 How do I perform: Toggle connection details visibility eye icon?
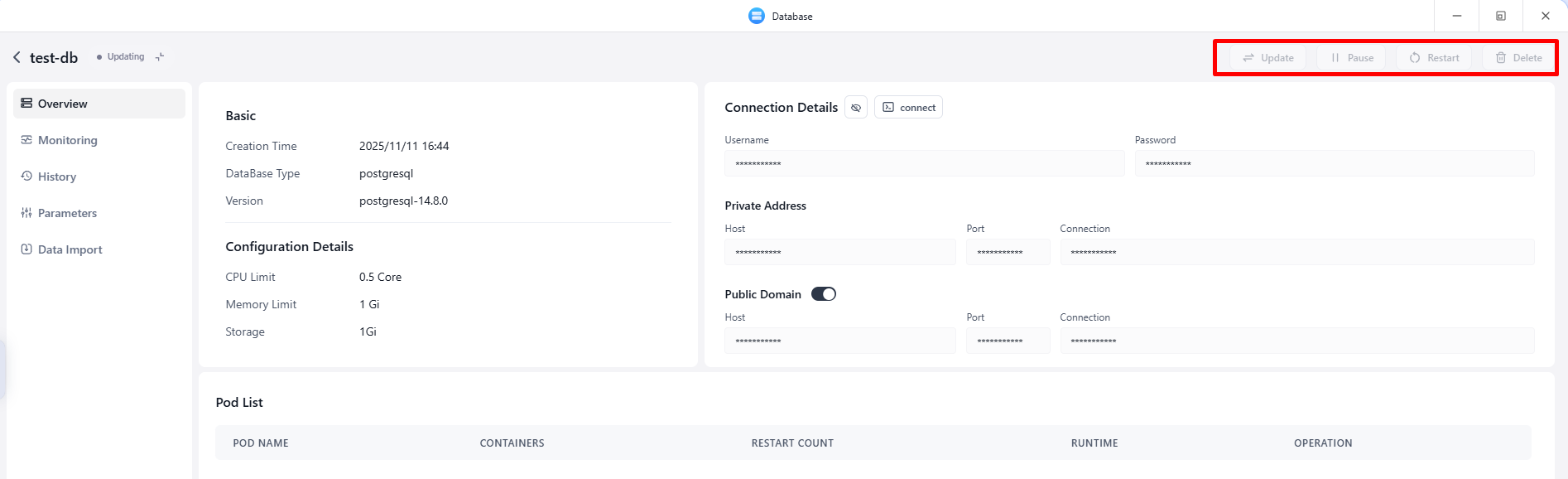(x=856, y=108)
